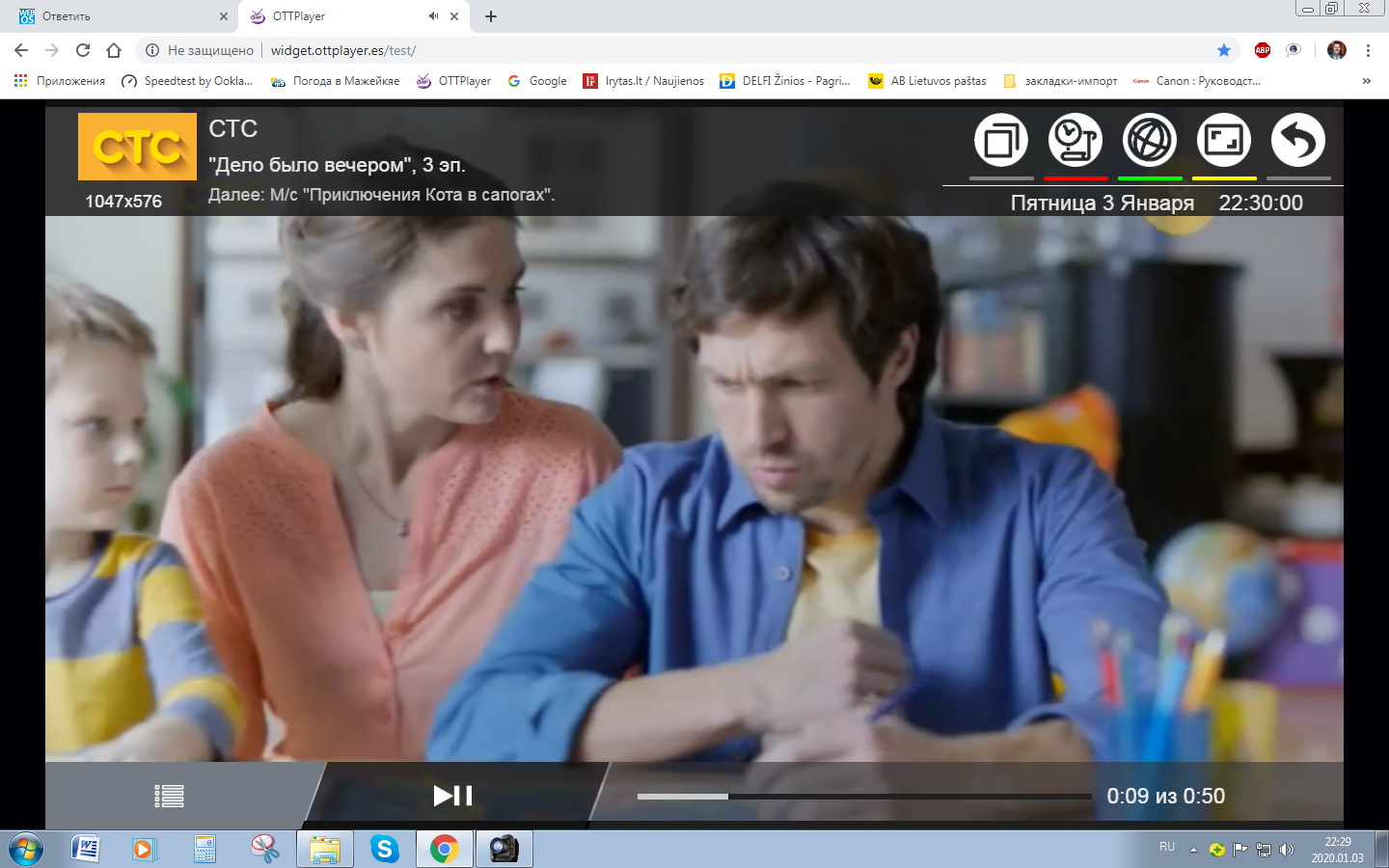This screenshot has height=868, width=1389.
Task: Click the globe icon in player overlay
Action: [x=1150, y=141]
